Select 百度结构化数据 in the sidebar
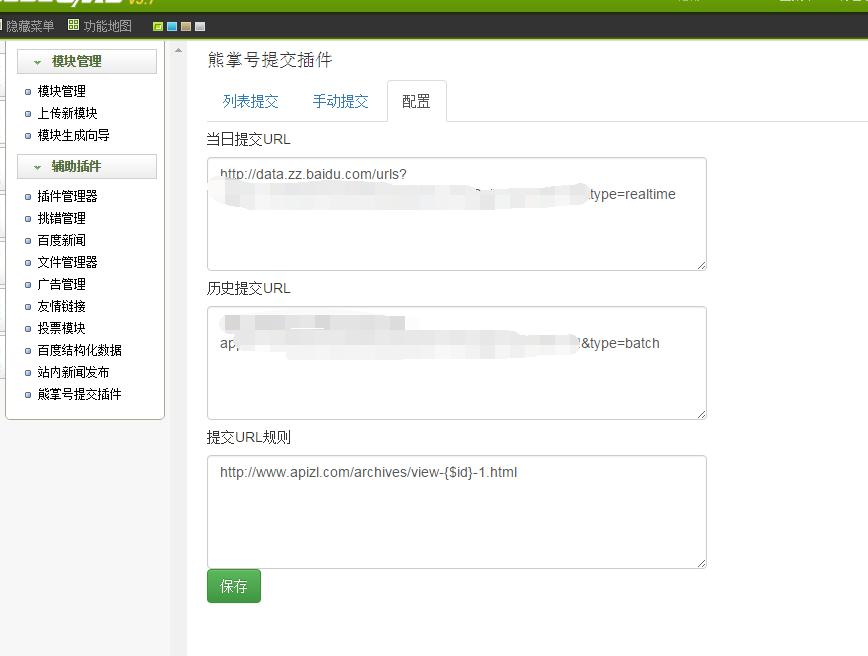Image resolution: width=868 pixels, height=656 pixels. pos(74,349)
